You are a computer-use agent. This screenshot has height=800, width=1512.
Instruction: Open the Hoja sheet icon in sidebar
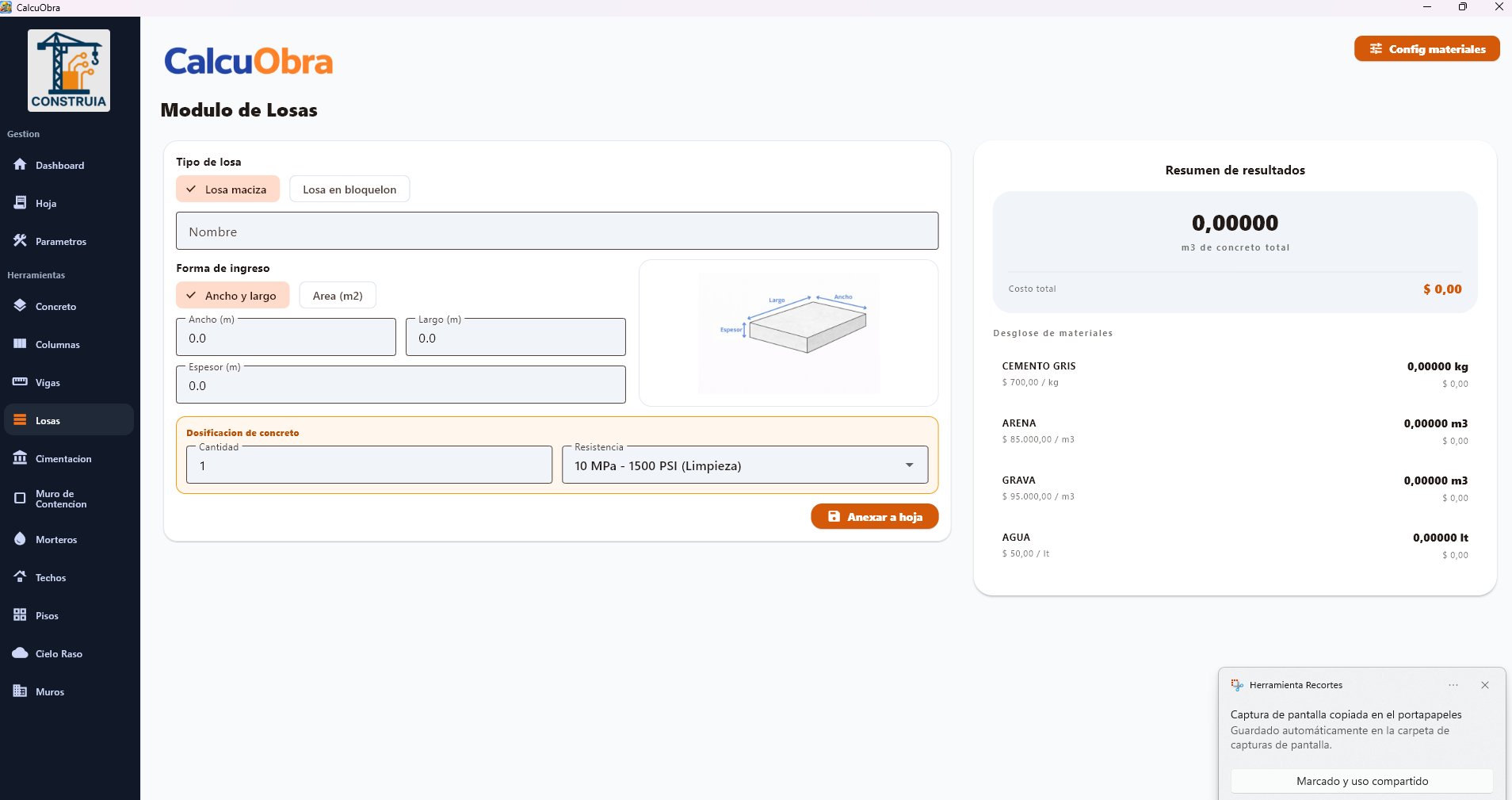tap(20, 203)
